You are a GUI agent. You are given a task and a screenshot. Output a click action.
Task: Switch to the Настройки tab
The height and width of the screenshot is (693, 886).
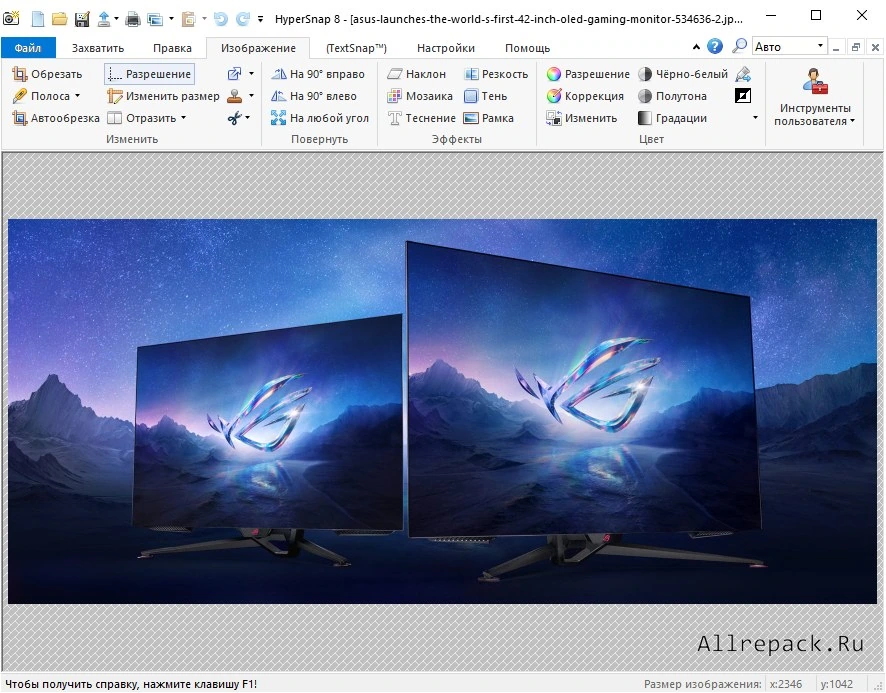click(x=446, y=48)
